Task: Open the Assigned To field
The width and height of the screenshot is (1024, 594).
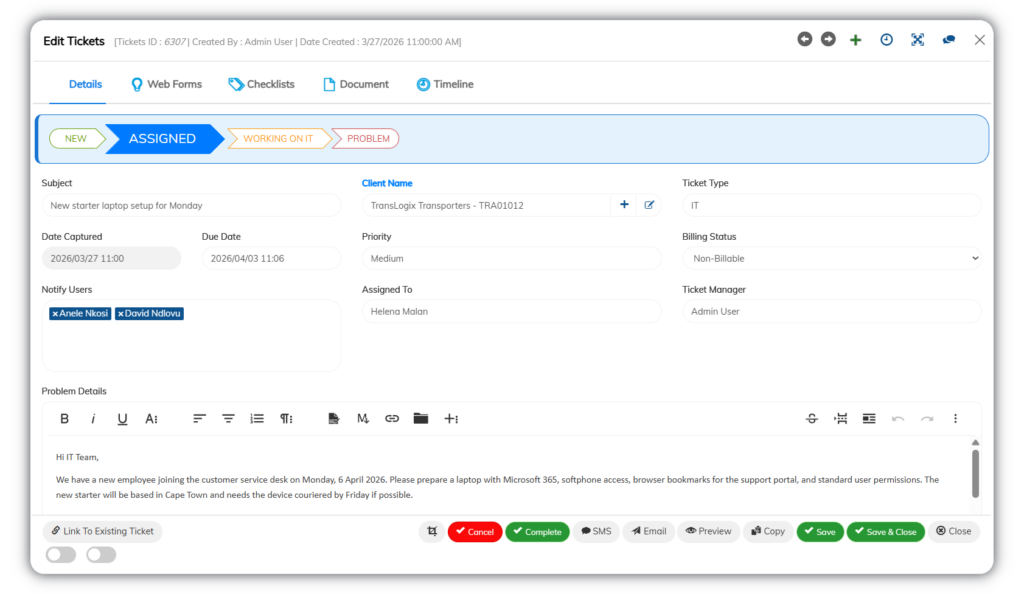Action: [x=511, y=311]
